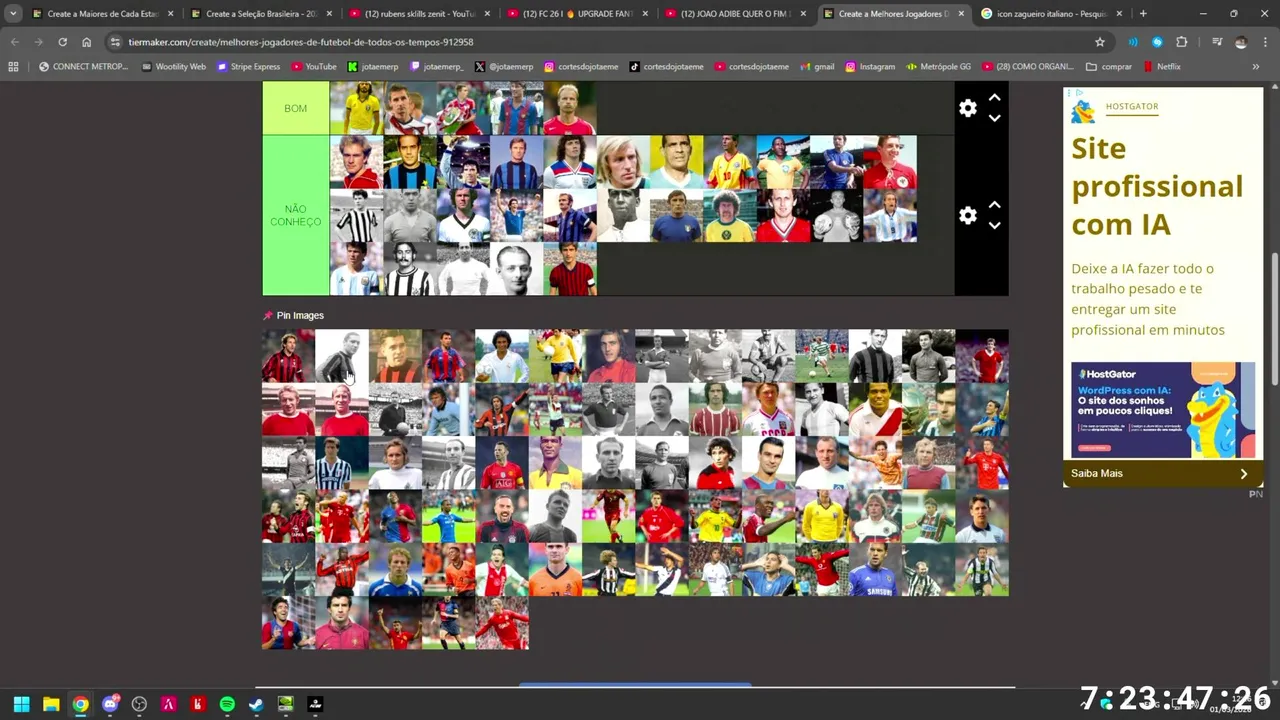Bookmark this page with the star icon
This screenshot has height=720, width=1280.
coord(1100,42)
